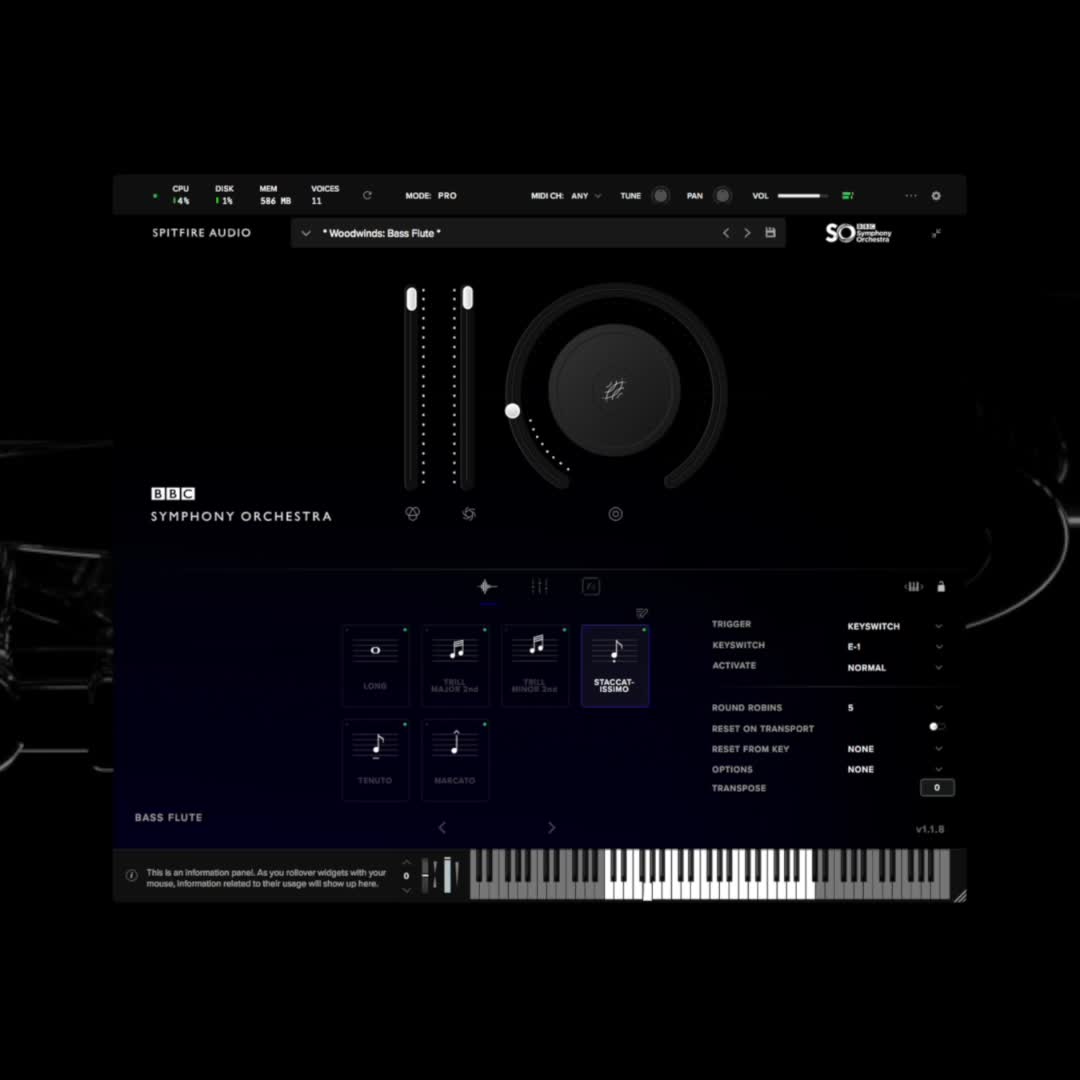Select the Tenuto articulation tile

pos(375,760)
